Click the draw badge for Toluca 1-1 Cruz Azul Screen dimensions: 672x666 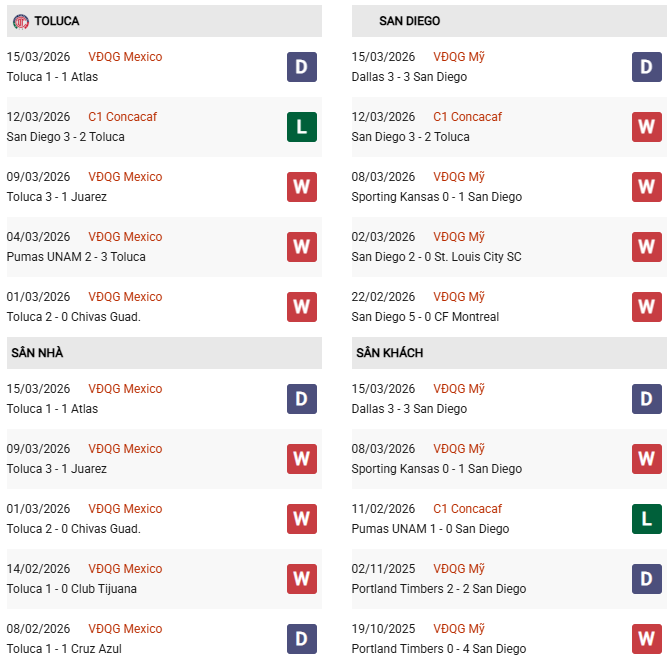(x=302, y=639)
